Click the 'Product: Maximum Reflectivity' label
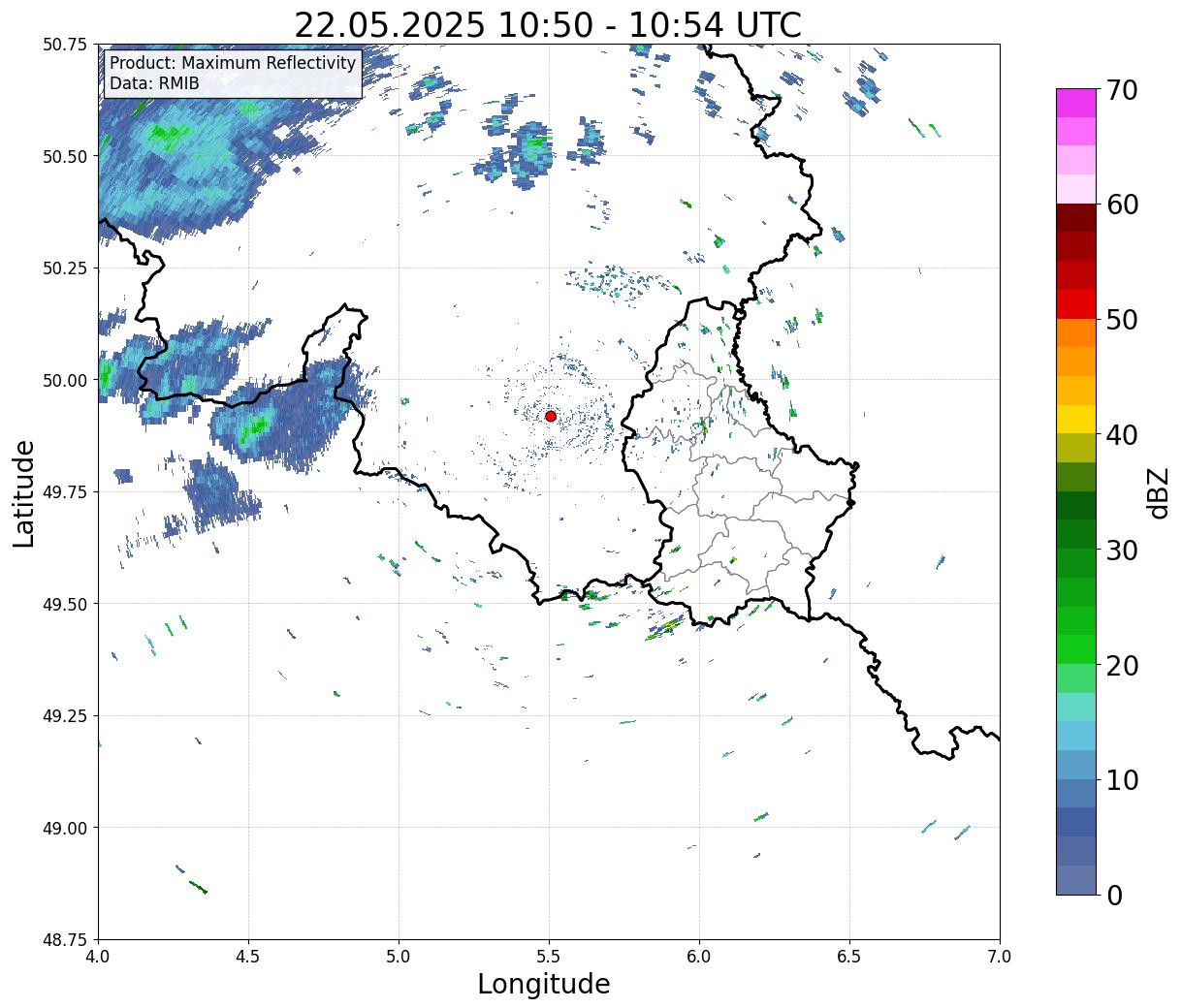1182x1008 pixels. tap(233, 63)
